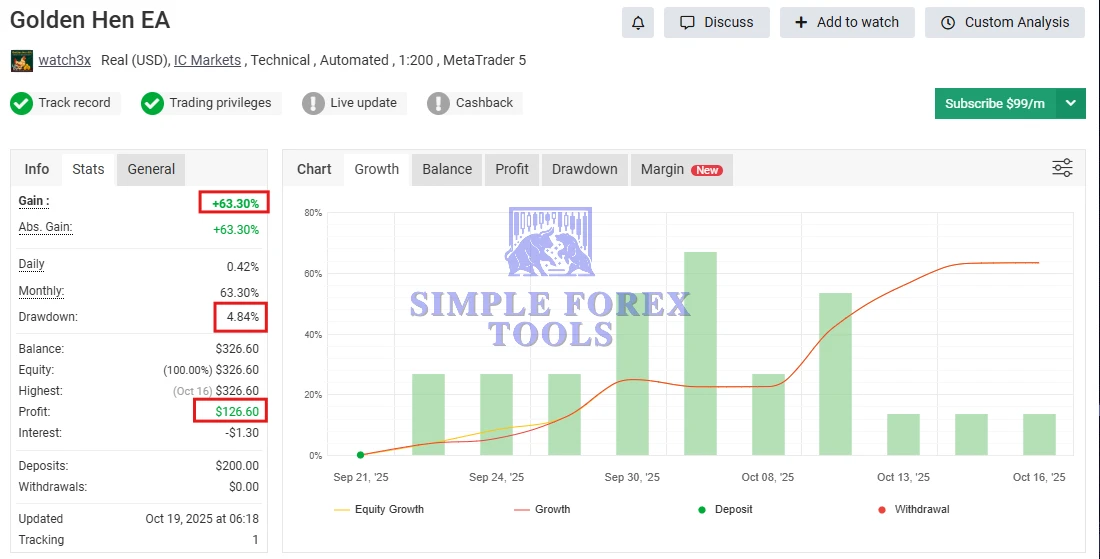Open Custom Analysis
Image resolution: width=1100 pixels, height=559 pixels.
tap(1004, 22)
